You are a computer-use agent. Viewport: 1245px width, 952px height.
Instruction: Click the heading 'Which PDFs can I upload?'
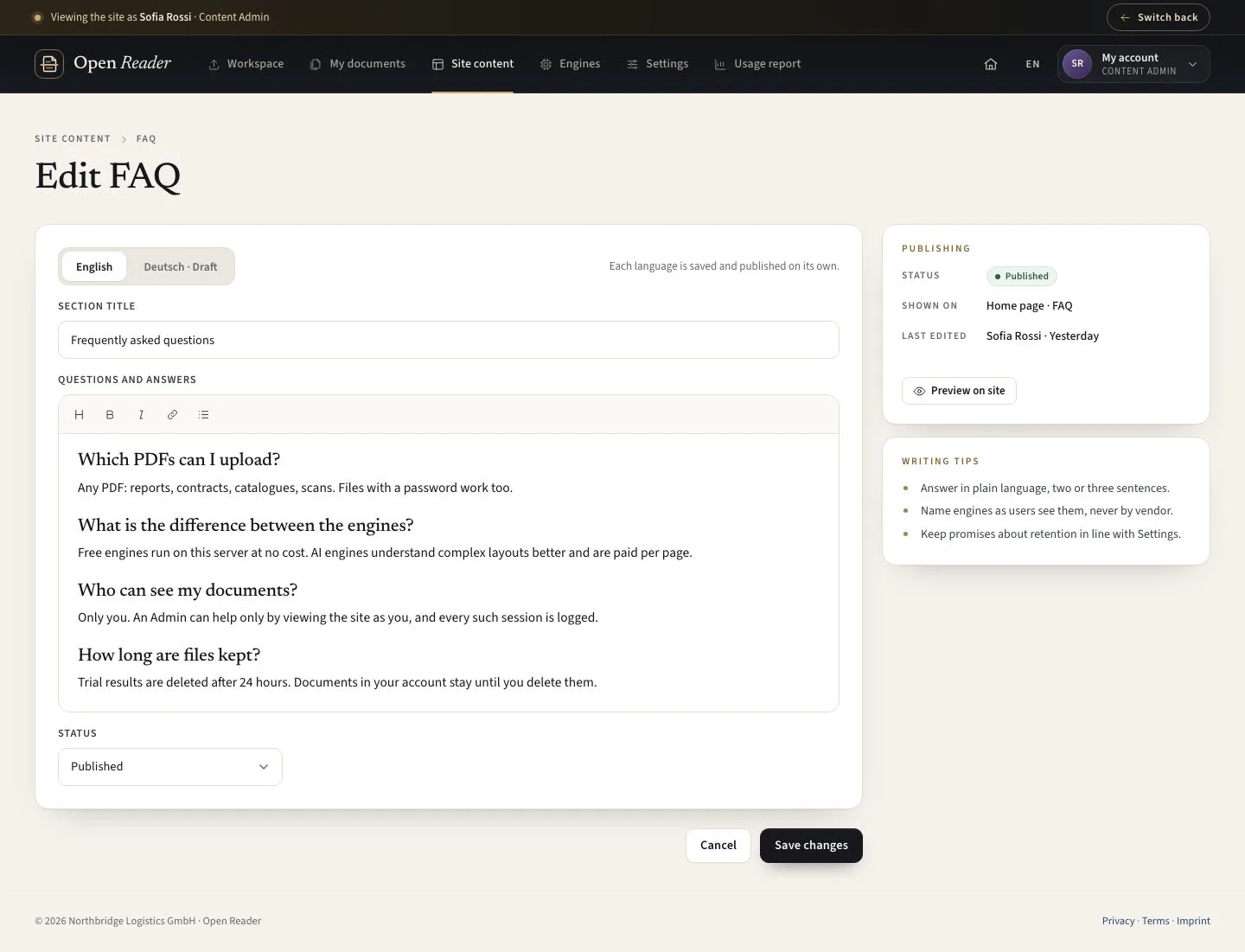point(179,459)
